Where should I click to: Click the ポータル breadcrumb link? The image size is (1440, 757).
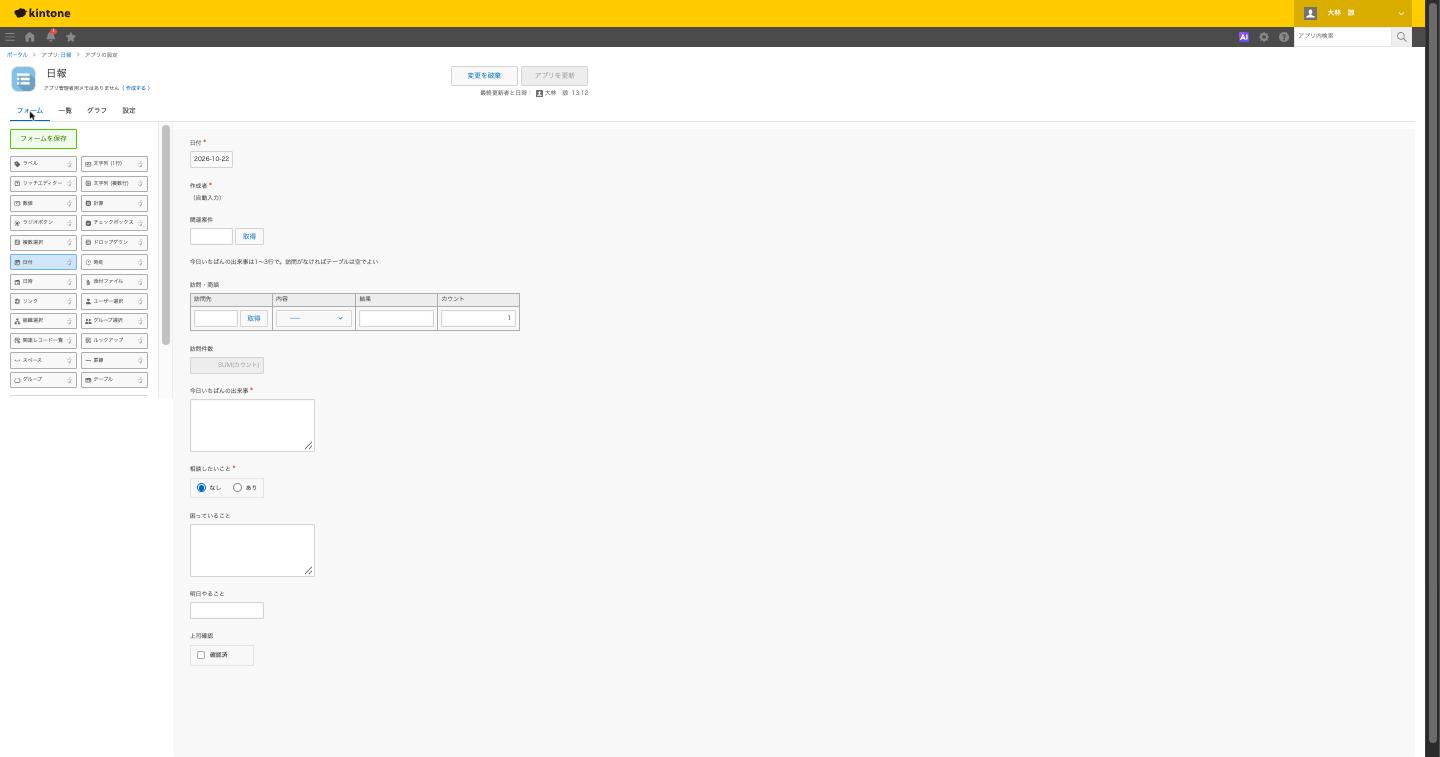coord(17,55)
